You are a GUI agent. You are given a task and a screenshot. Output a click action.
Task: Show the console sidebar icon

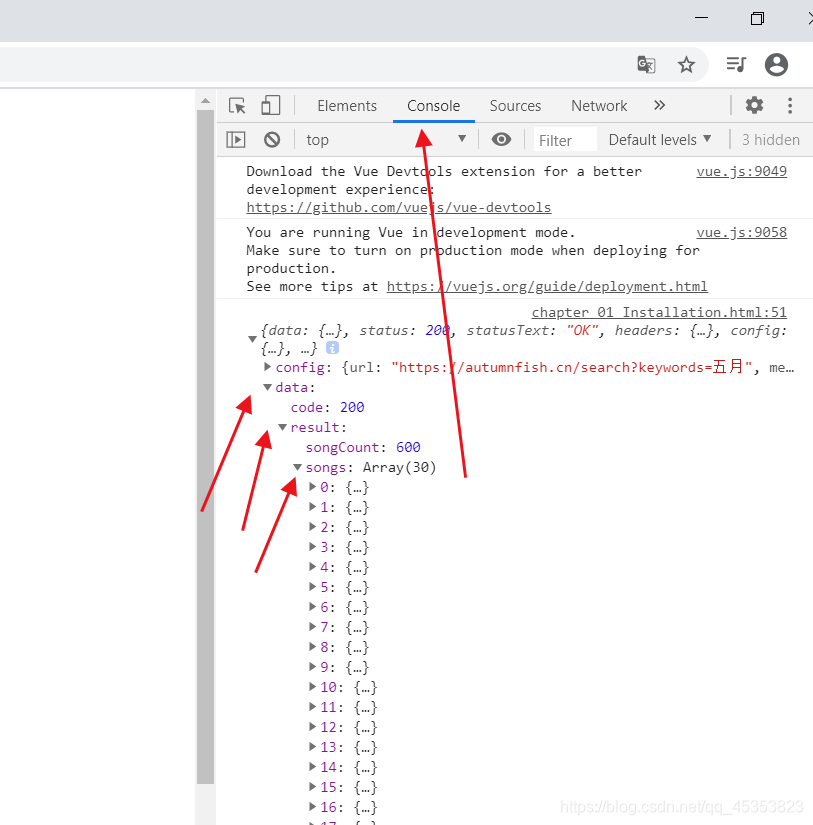click(x=236, y=139)
